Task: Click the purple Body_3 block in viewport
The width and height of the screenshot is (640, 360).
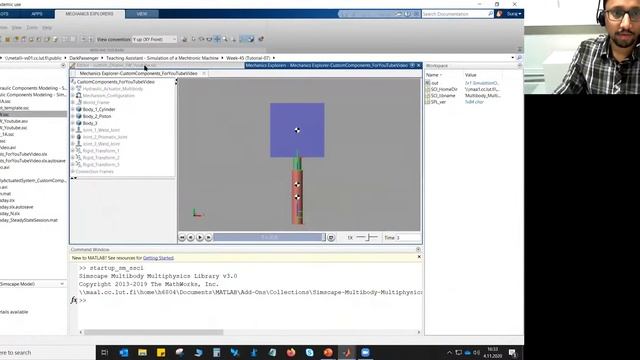Action: tap(297, 130)
